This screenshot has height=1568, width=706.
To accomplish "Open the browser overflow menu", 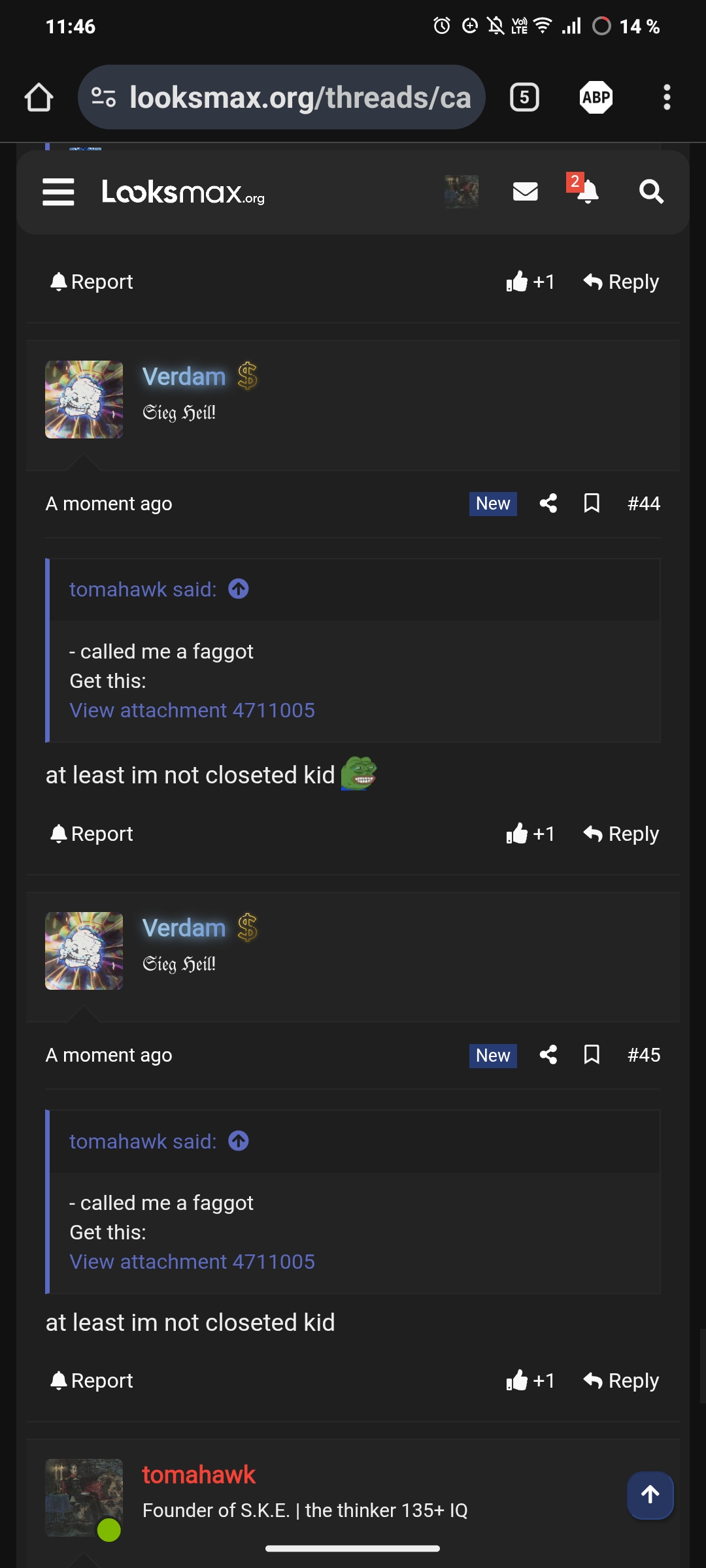I will (666, 97).
